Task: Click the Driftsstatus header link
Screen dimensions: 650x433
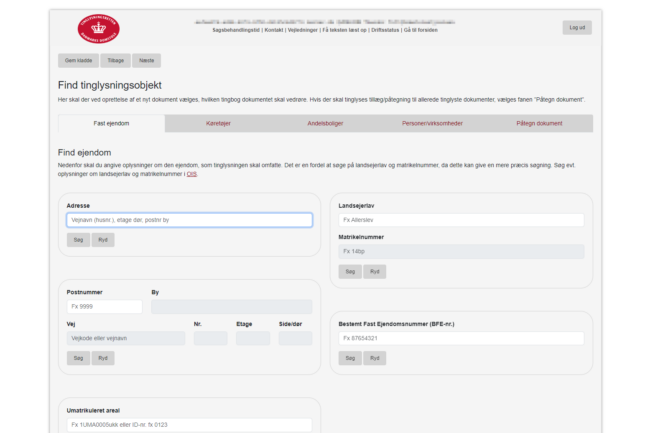Action: coord(386,30)
